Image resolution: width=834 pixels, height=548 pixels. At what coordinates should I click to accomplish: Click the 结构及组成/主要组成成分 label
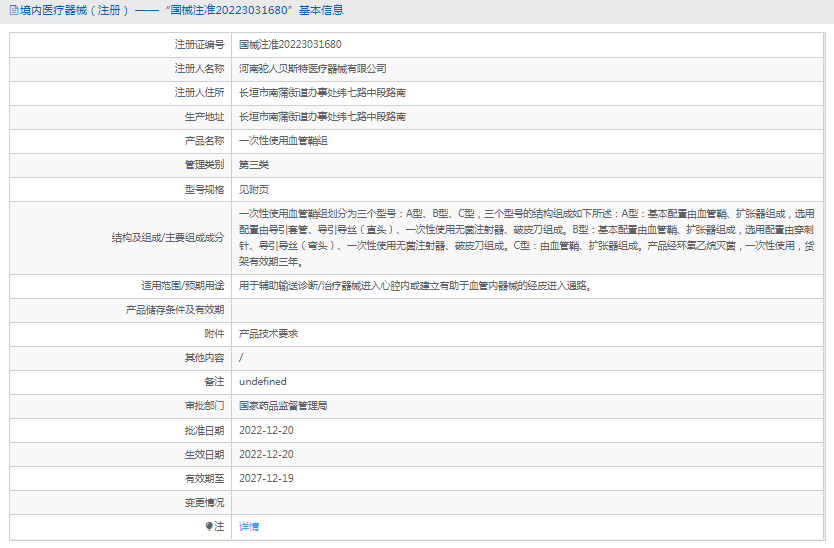pos(168,237)
